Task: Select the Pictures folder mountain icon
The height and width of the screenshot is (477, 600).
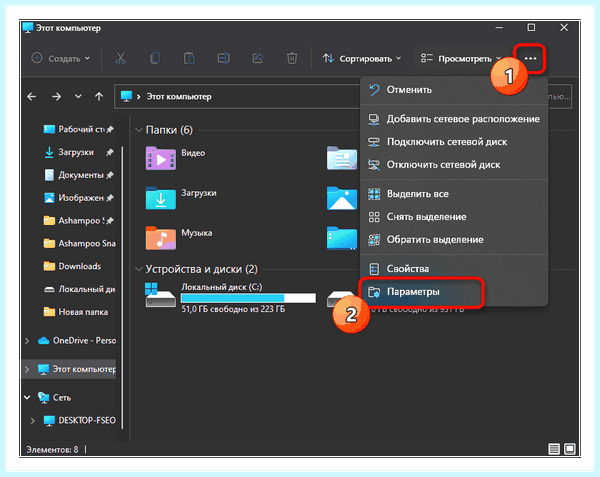Action: pyautogui.click(x=342, y=198)
